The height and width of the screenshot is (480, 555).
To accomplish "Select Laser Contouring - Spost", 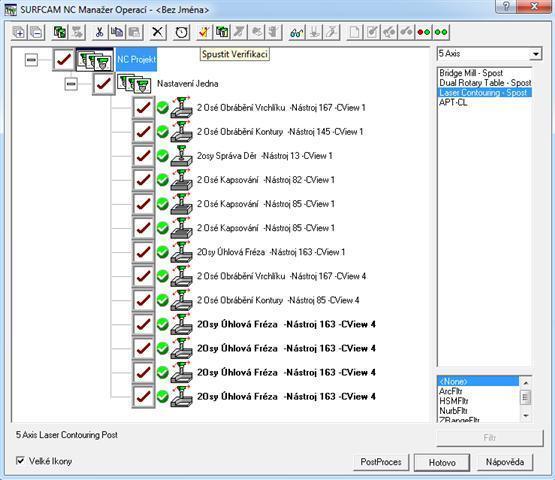I will point(485,93).
